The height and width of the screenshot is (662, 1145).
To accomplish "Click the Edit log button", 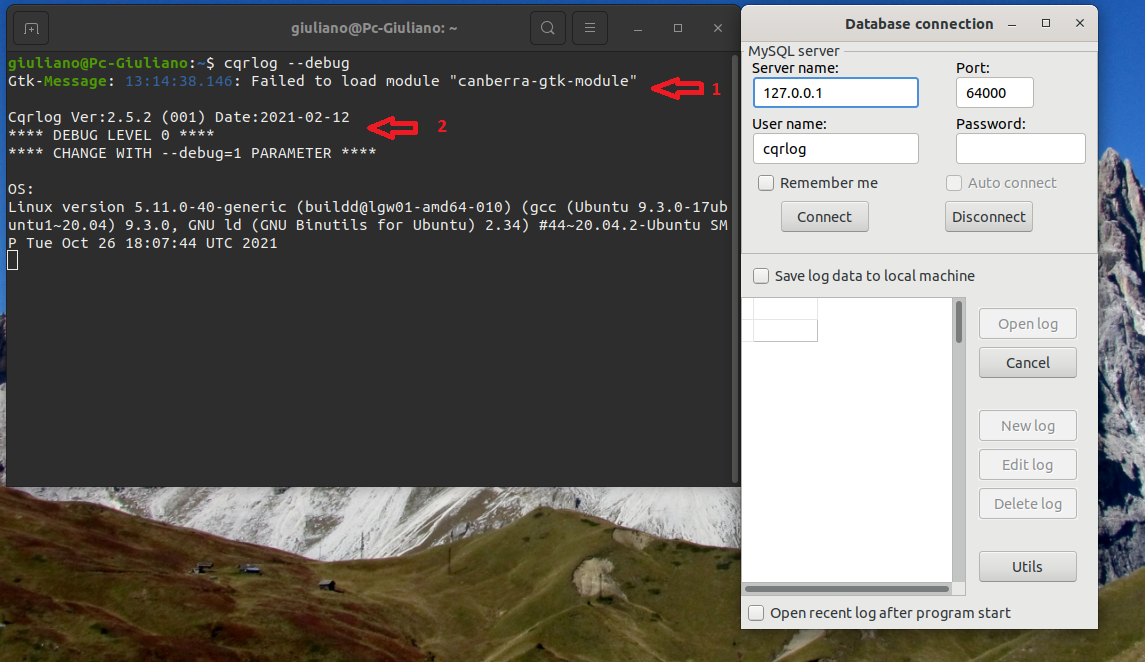I will 1027,465.
